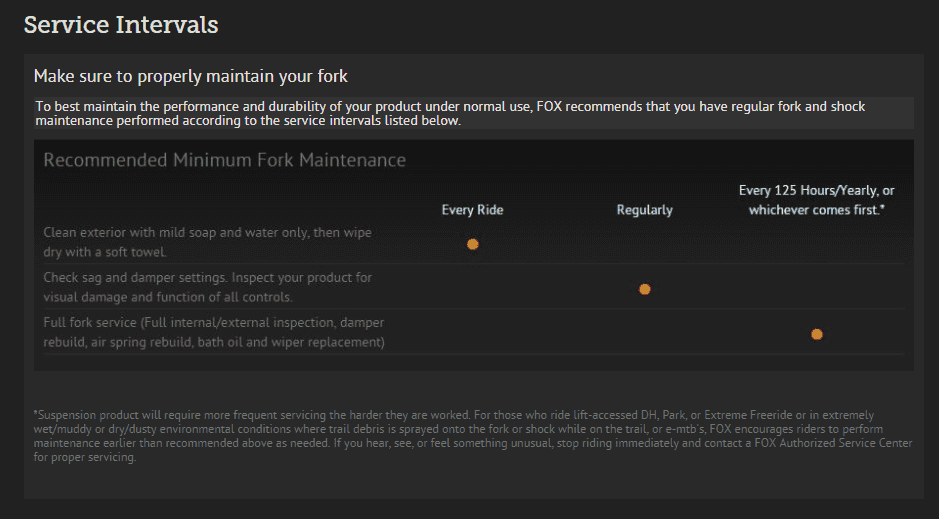Click 'dry with a soft towel' text

point(105,252)
